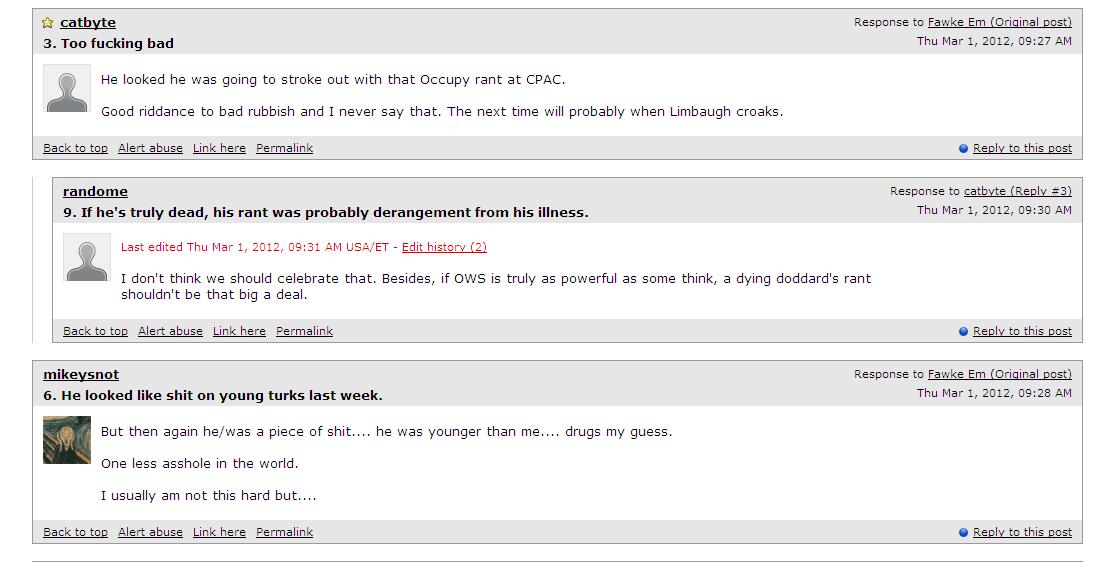Click blue reply bullet in catbyte's post
1109x562 pixels.
point(963,149)
